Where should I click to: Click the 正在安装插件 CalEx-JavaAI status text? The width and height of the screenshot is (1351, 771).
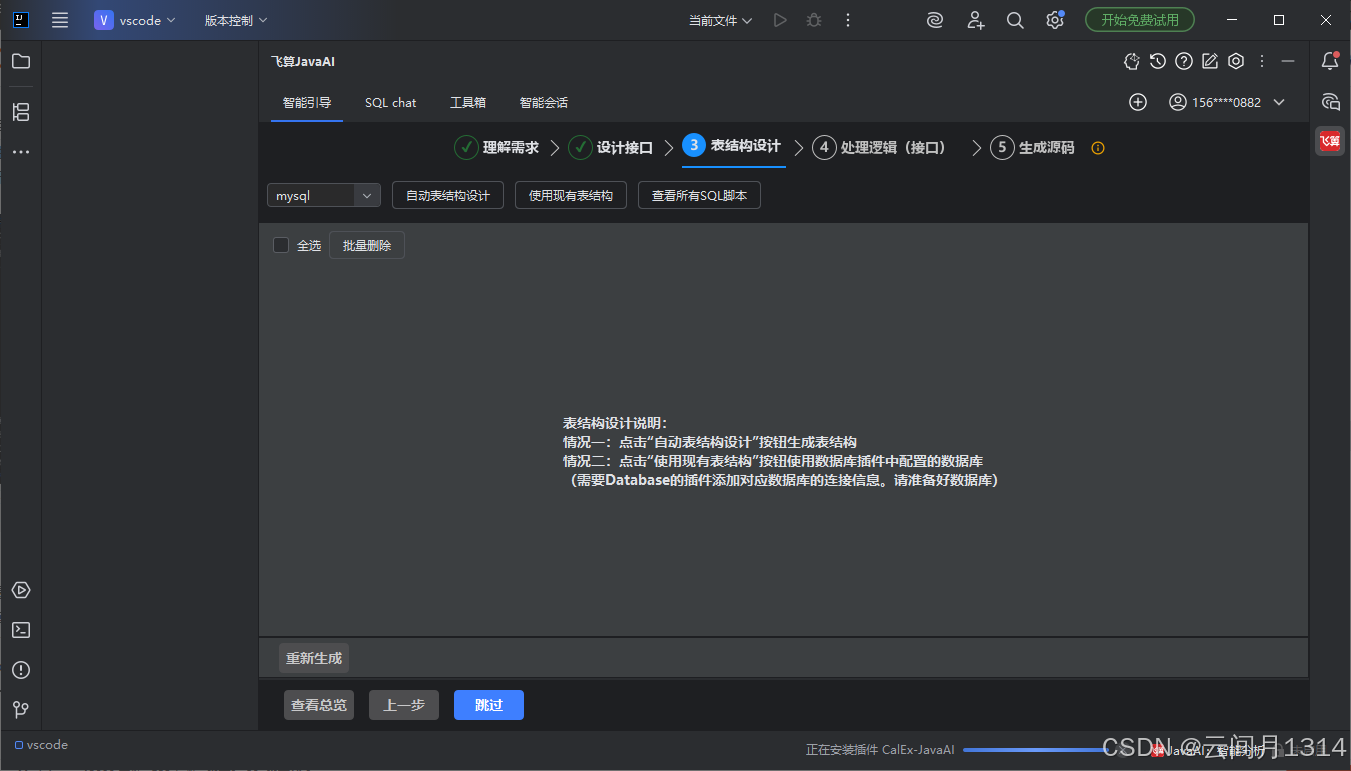pyautogui.click(x=880, y=750)
